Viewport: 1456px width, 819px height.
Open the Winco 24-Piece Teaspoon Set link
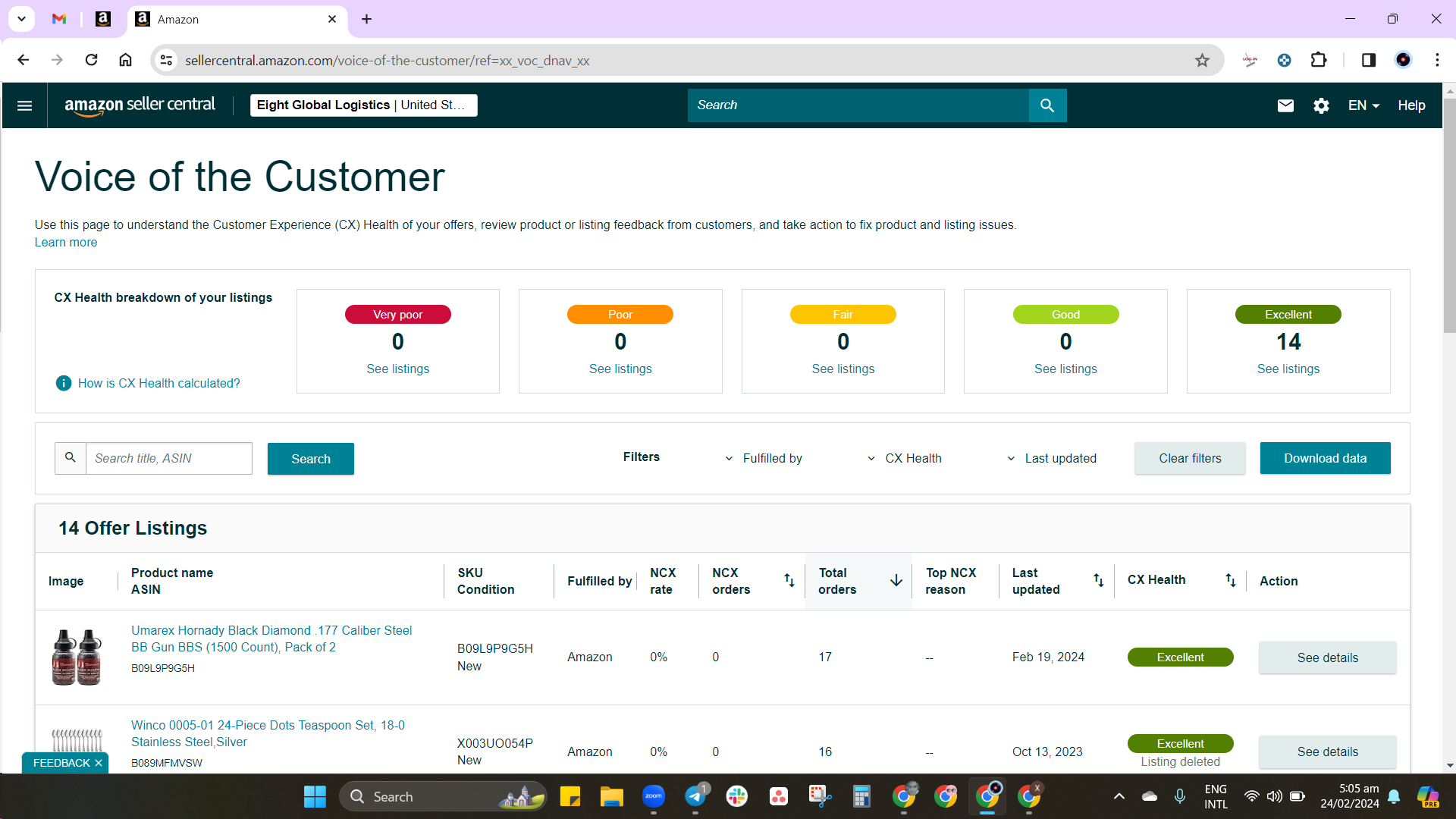pos(268,733)
